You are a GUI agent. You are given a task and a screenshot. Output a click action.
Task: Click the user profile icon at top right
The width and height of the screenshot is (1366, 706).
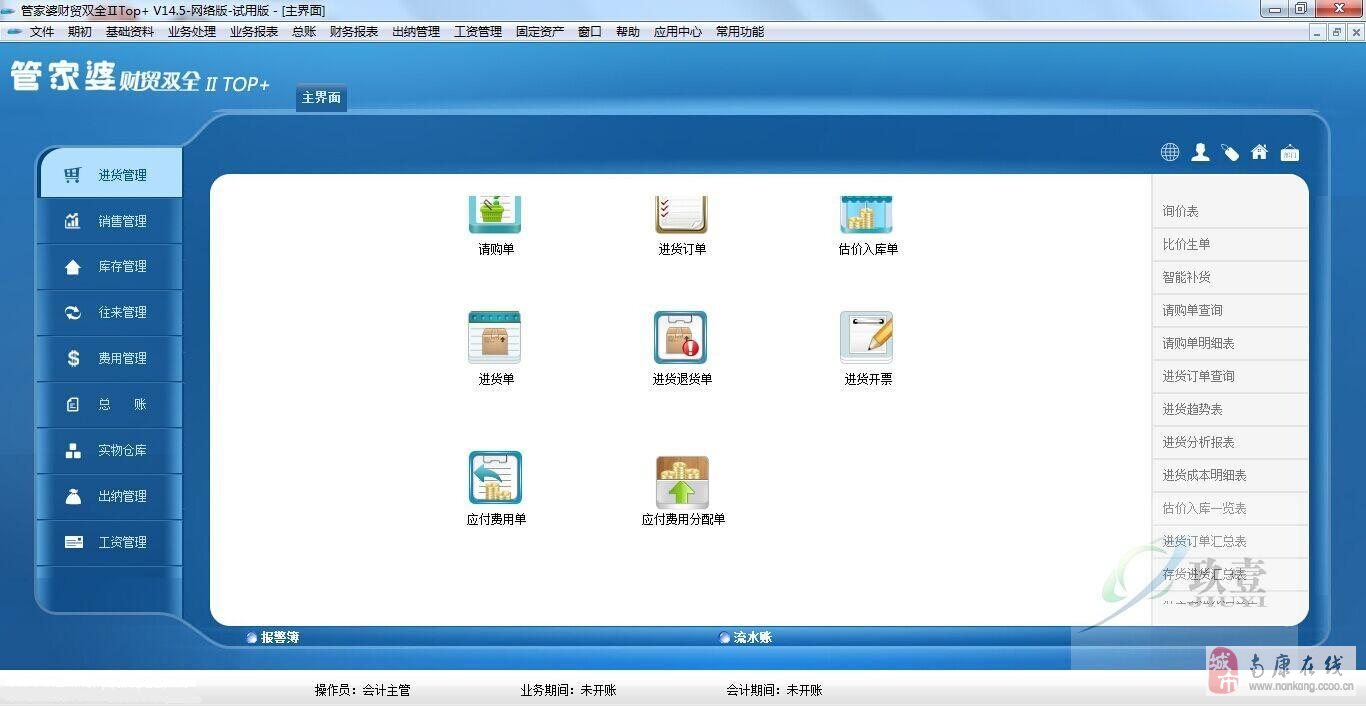1200,152
